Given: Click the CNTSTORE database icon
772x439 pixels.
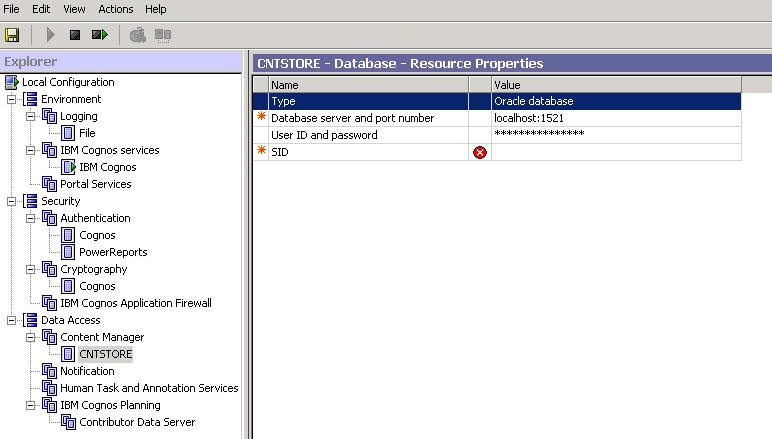Looking at the screenshot, I should pos(68,354).
